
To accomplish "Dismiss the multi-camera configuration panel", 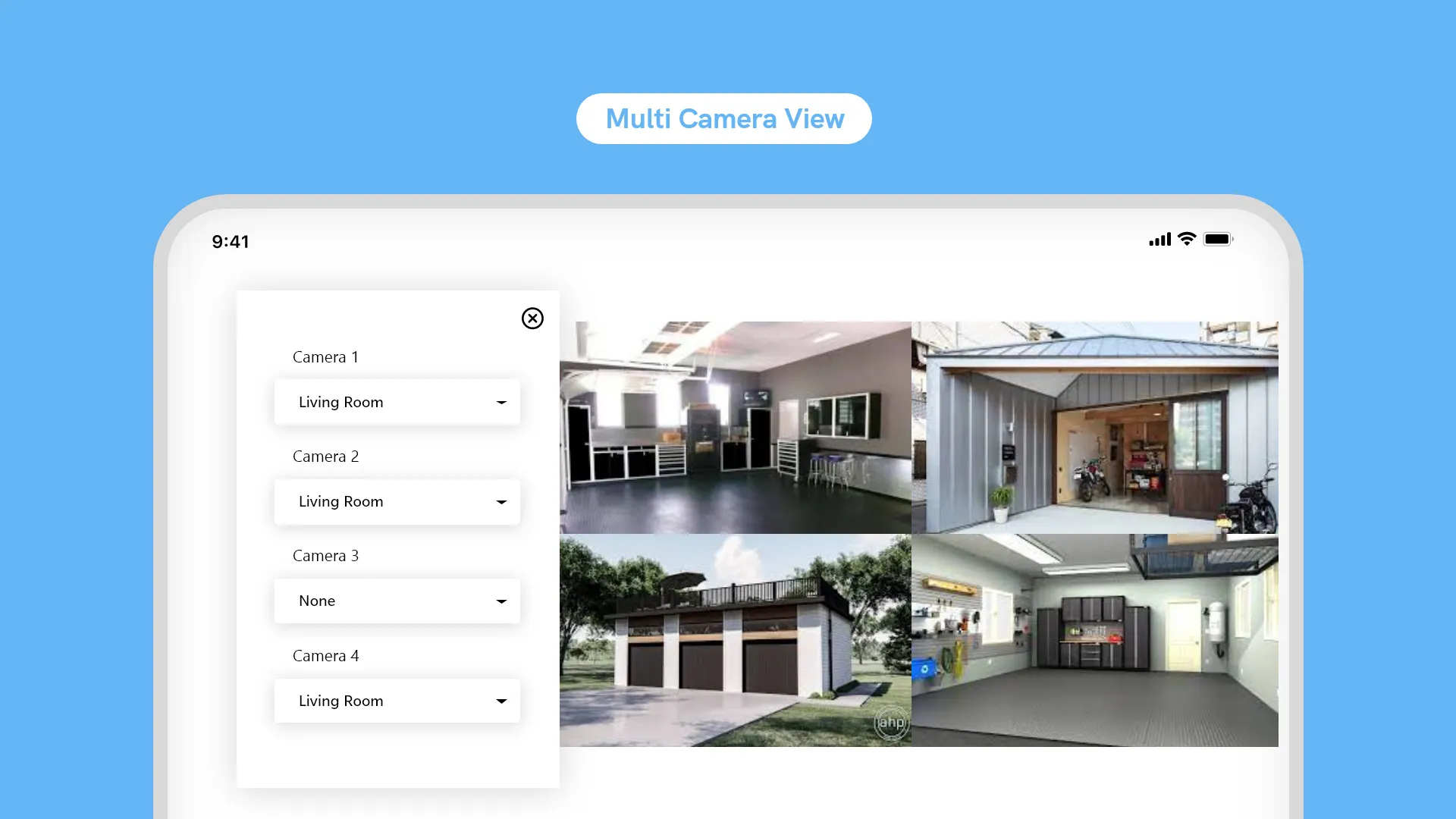I will [x=533, y=318].
